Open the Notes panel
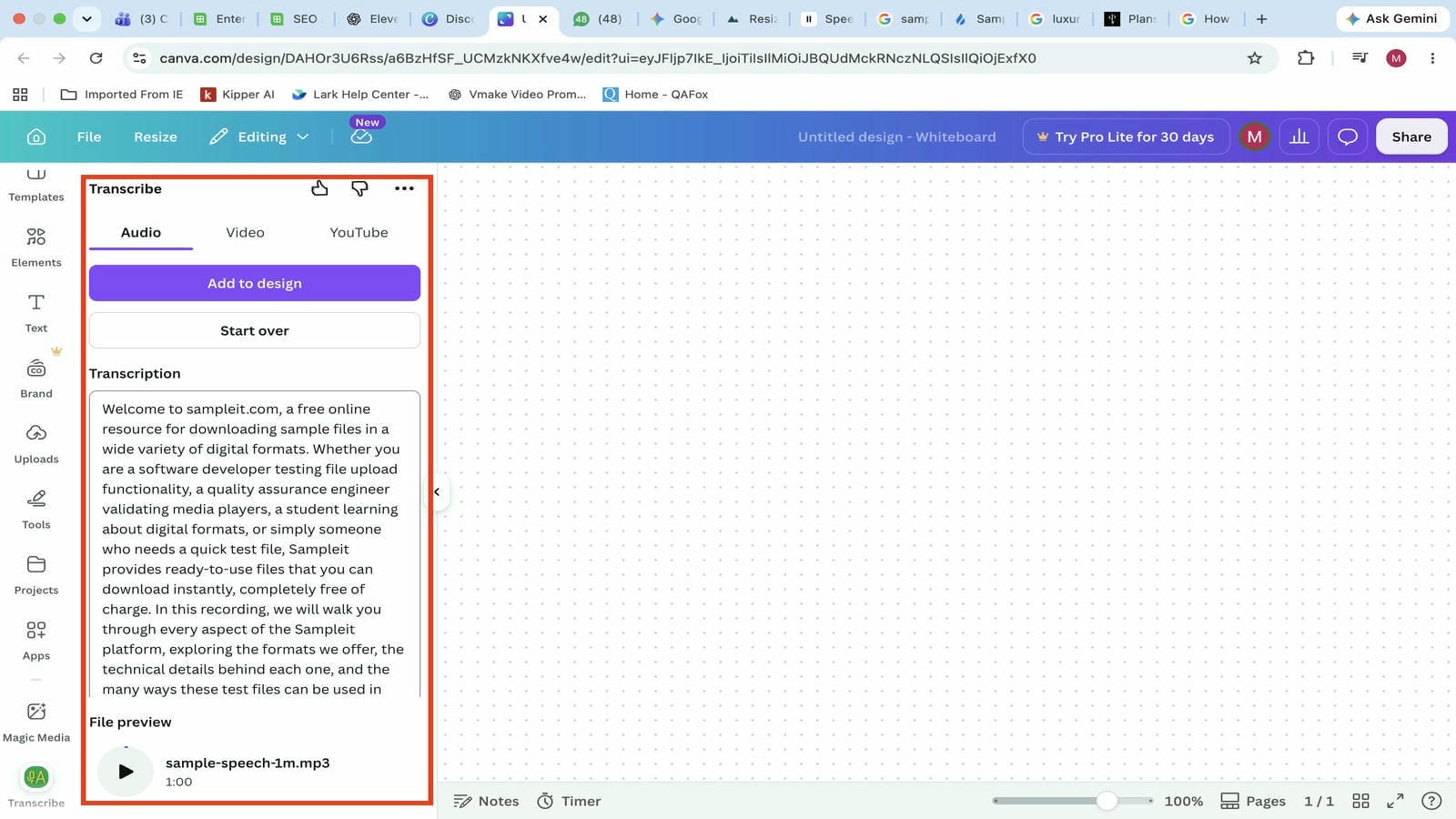 (x=486, y=801)
